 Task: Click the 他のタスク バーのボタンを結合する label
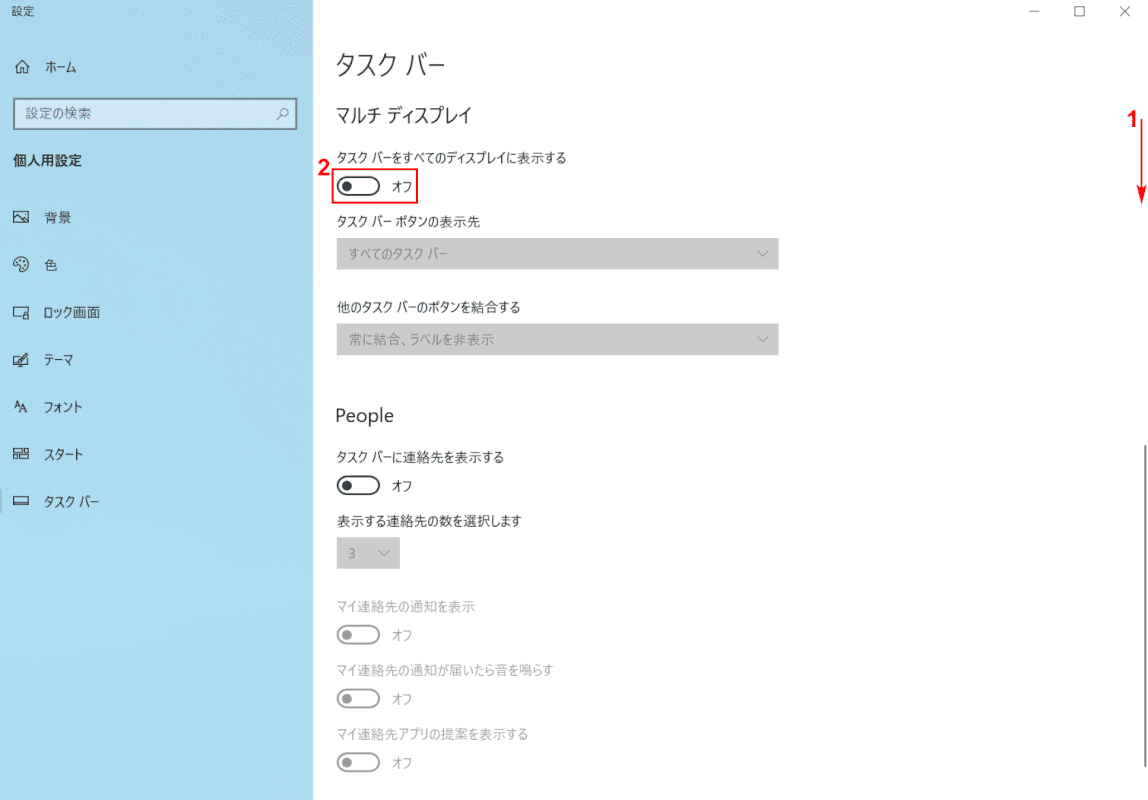click(x=428, y=307)
